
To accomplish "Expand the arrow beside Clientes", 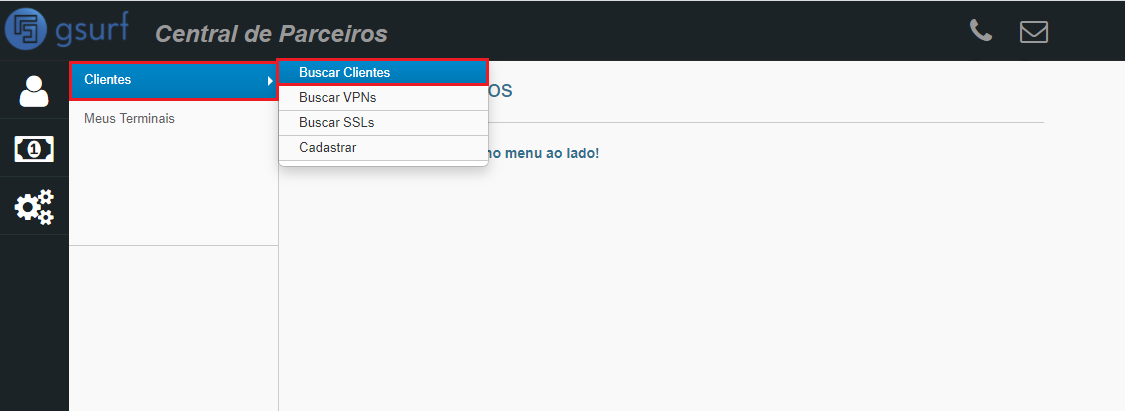I will click(x=270, y=80).
